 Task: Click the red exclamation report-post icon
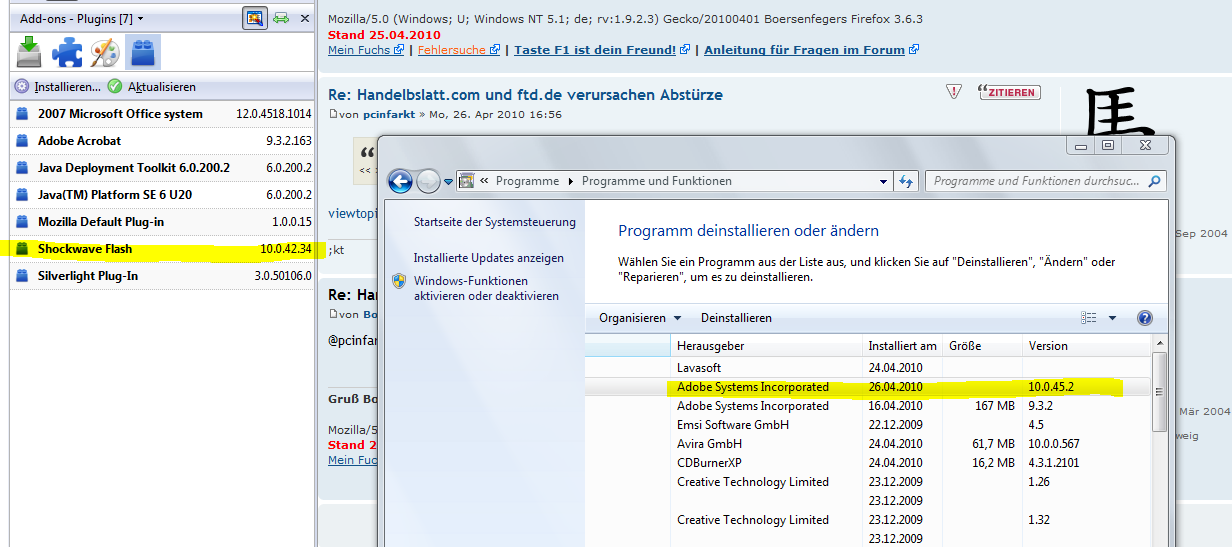pos(954,91)
